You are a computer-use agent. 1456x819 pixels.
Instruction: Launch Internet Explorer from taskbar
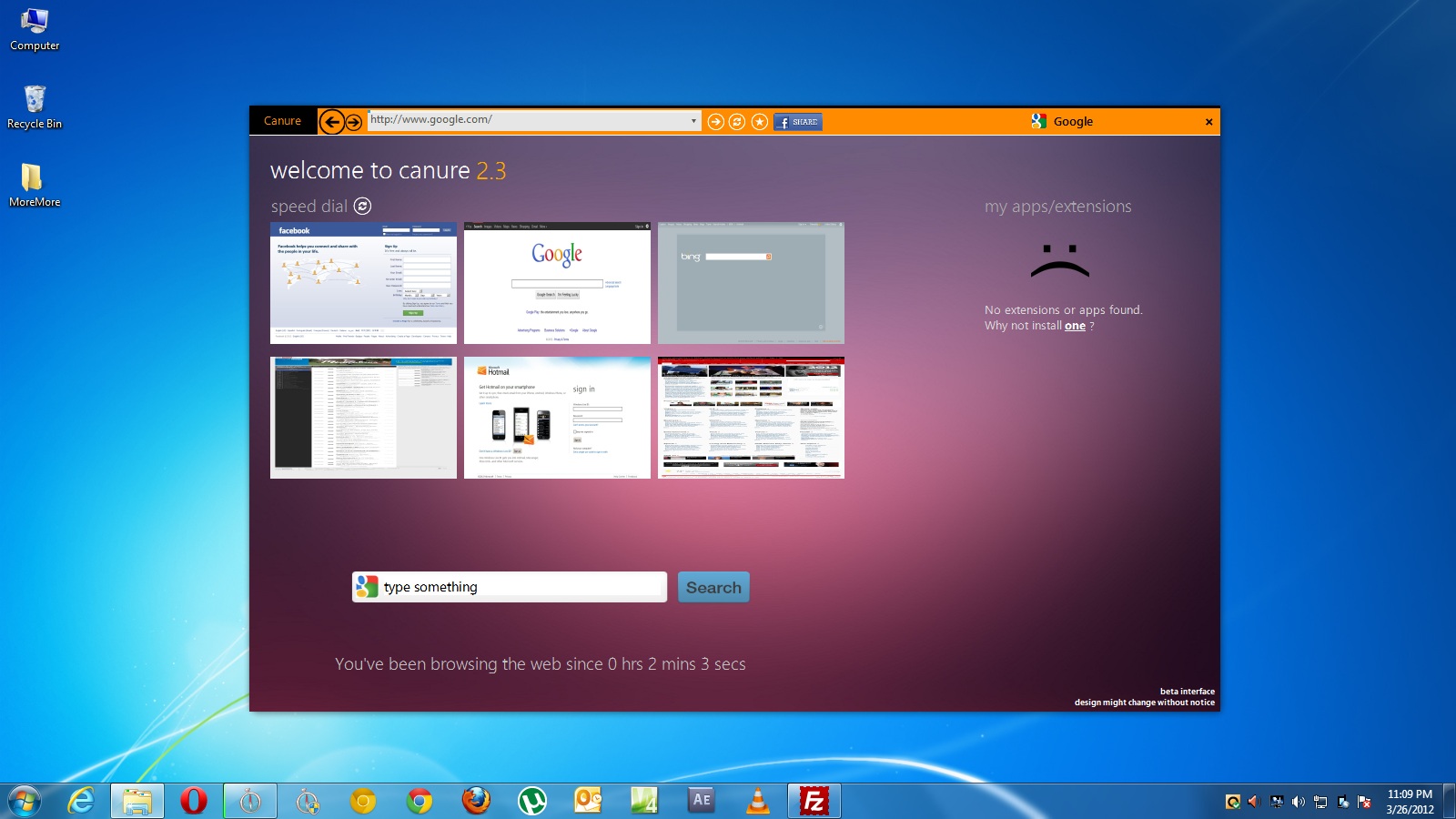point(82,801)
